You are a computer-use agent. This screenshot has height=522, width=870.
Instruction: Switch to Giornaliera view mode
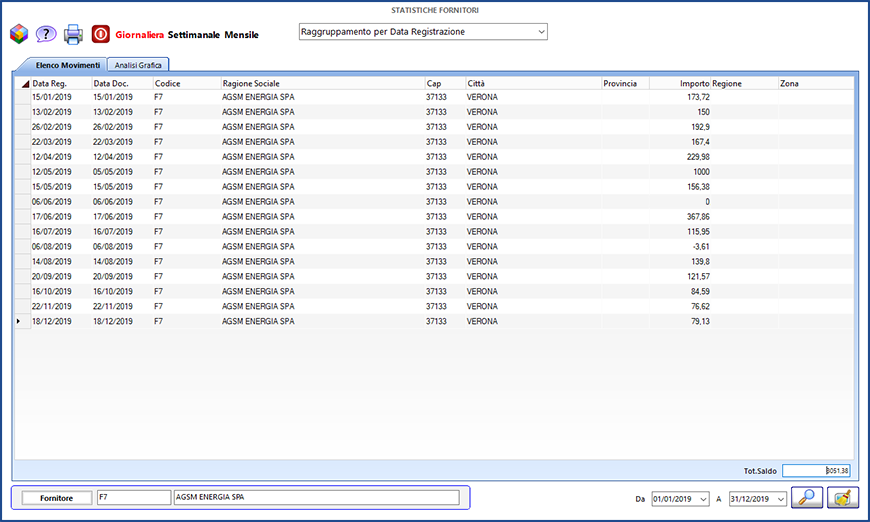(140, 35)
